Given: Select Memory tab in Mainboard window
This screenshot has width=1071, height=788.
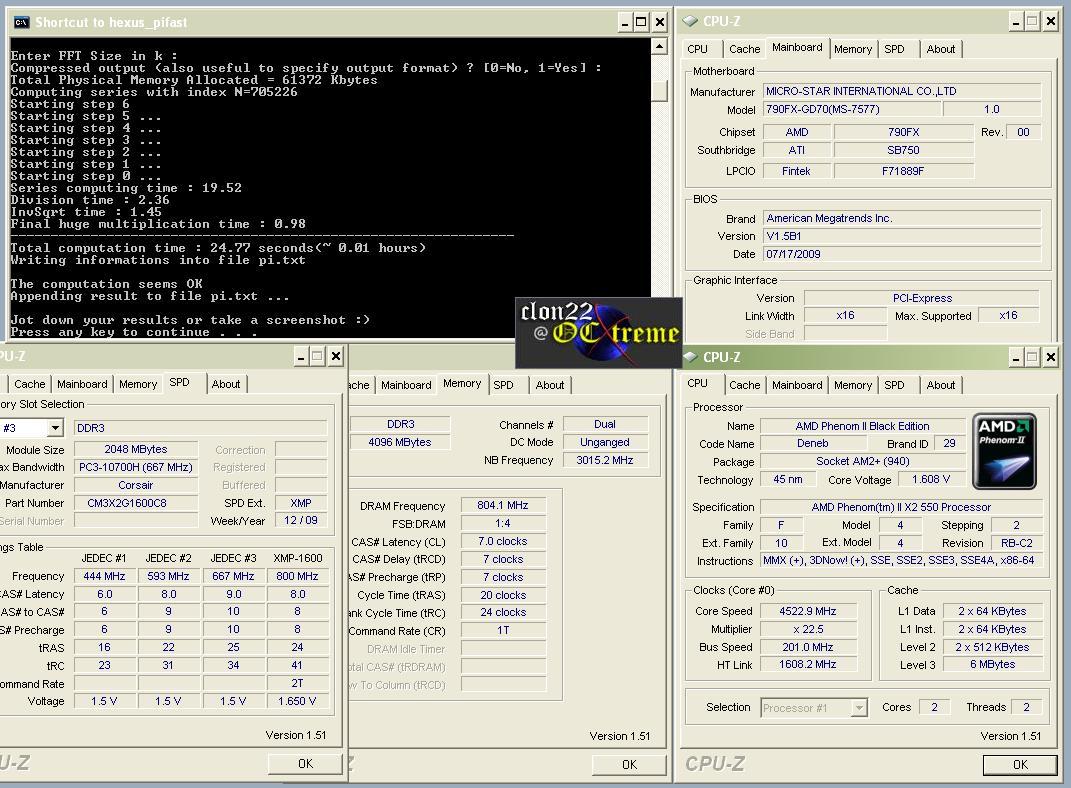Looking at the screenshot, I should (x=852, y=49).
